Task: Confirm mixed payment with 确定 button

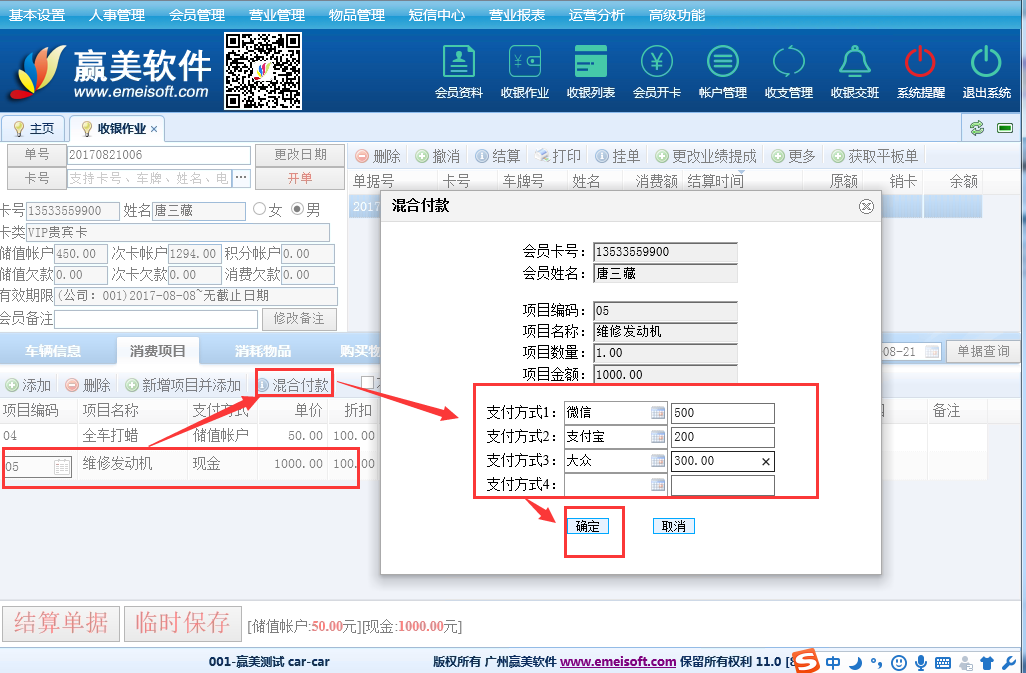Action: point(587,526)
